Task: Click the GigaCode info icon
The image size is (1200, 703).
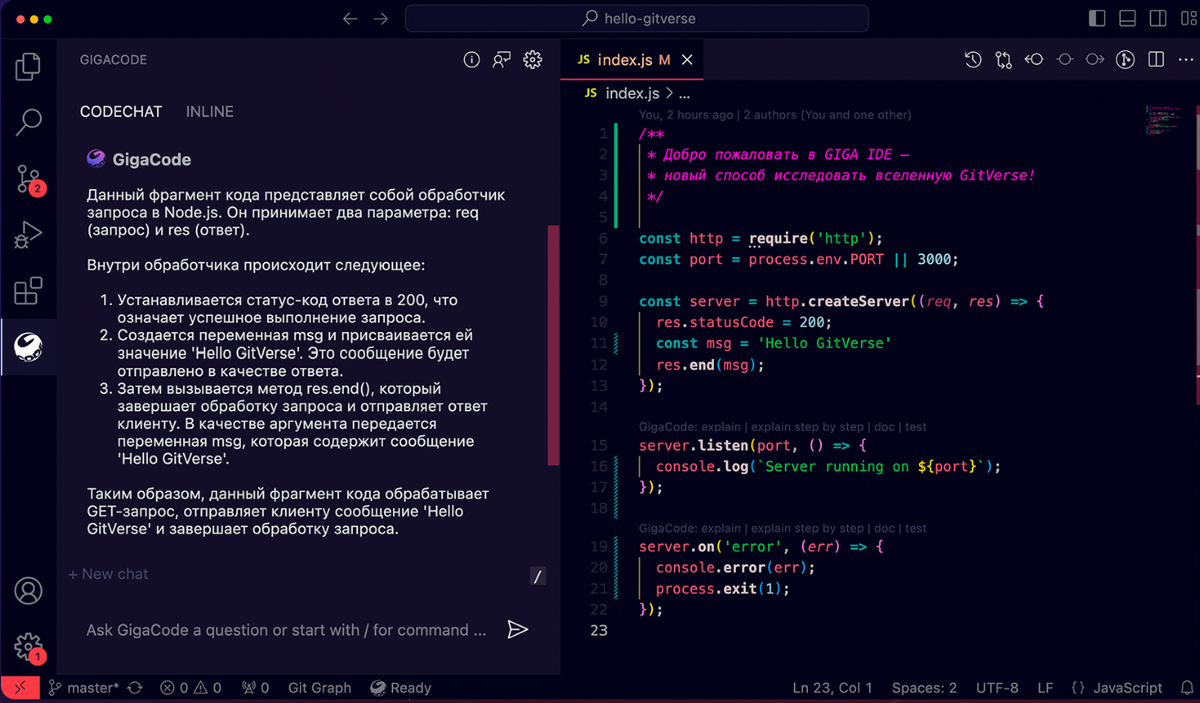Action: tap(472, 60)
